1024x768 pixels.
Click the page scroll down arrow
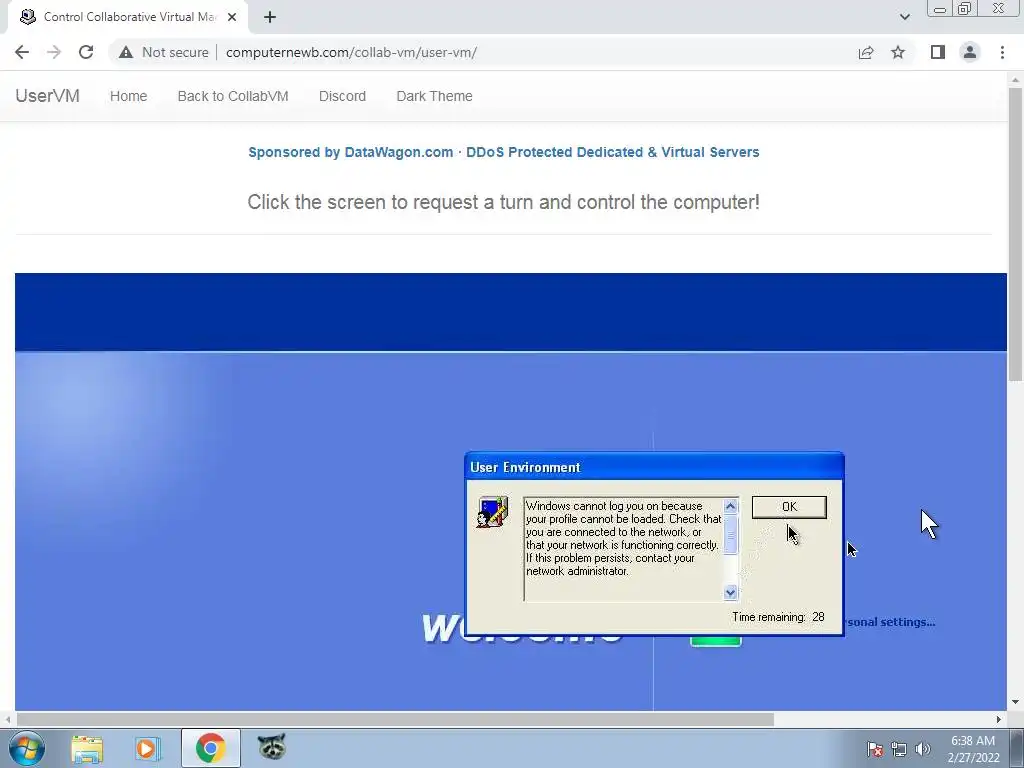[1015, 702]
